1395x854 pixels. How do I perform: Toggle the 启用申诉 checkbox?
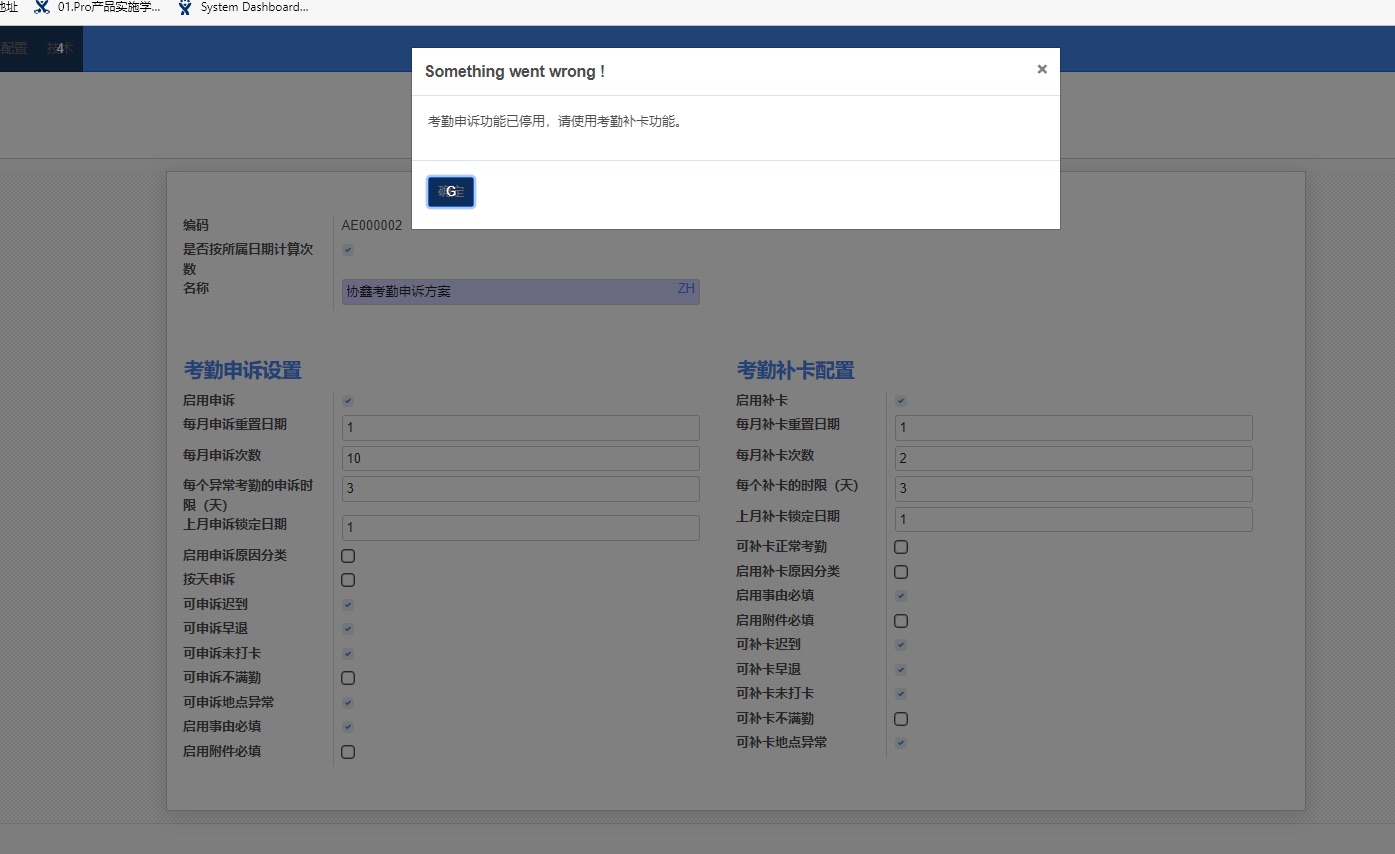pyautogui.click(x=348, y=401)
